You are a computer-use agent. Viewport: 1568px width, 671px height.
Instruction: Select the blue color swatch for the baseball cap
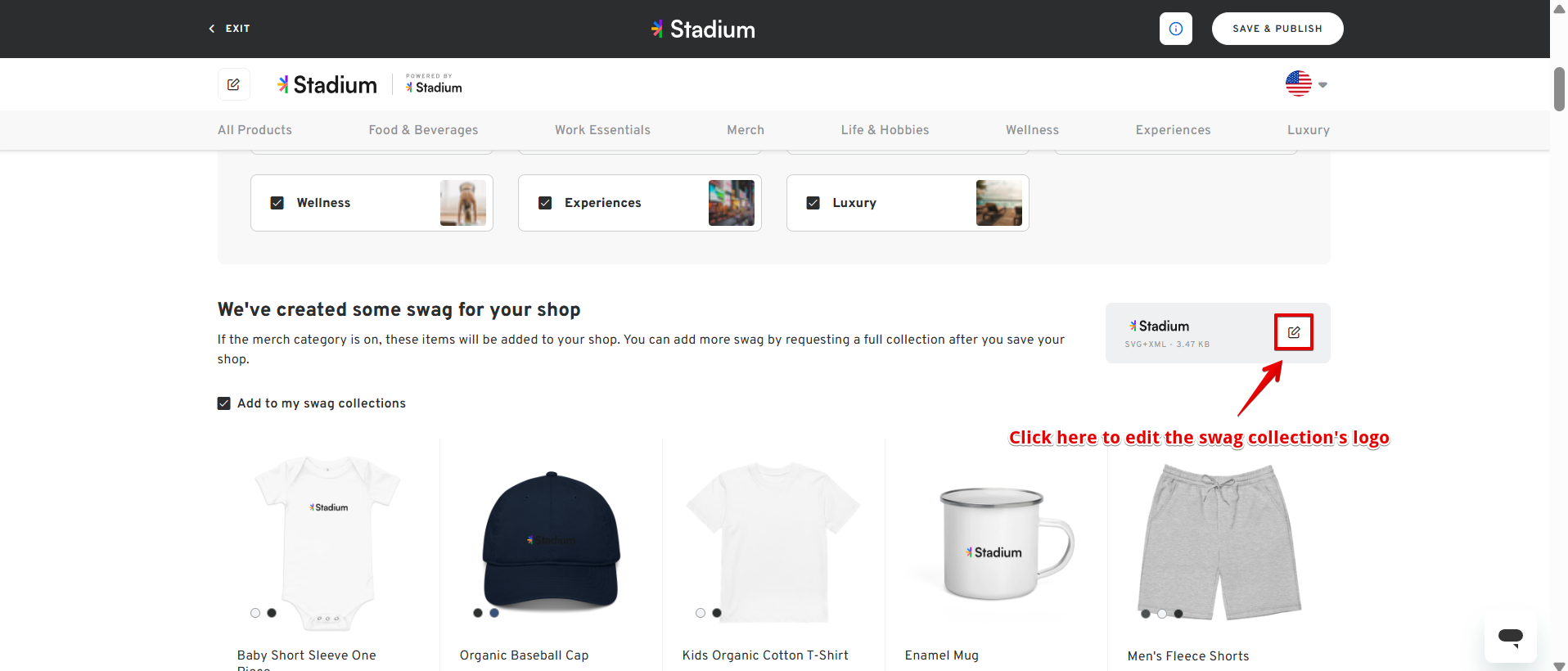click(494, 613)
